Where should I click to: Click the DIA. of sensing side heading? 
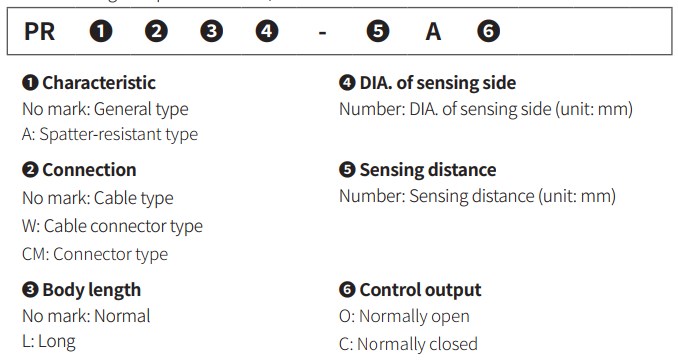(x=438, y=83)
